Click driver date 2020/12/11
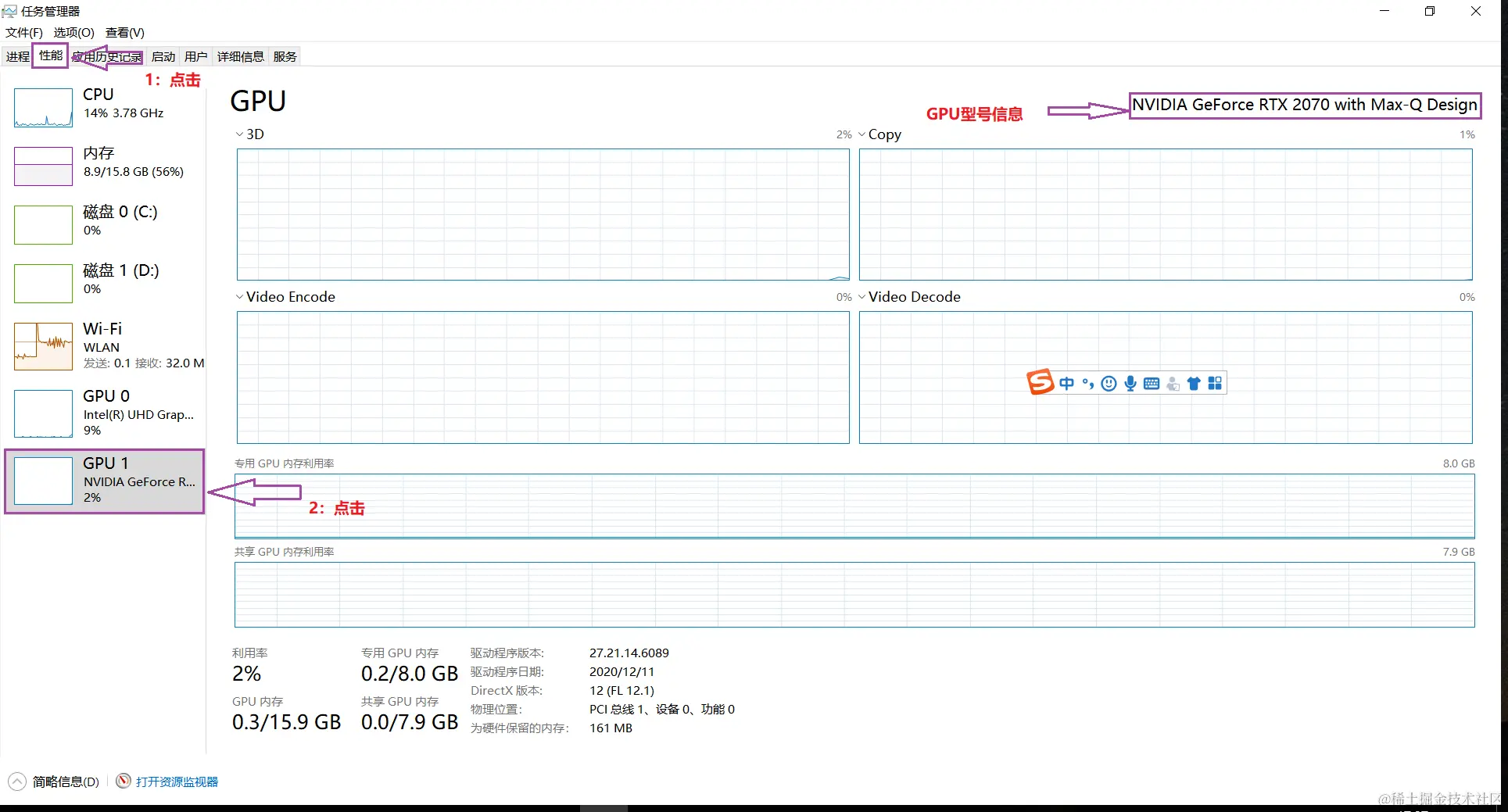This screenshot has height=812, width=1508. pos(622,671)
